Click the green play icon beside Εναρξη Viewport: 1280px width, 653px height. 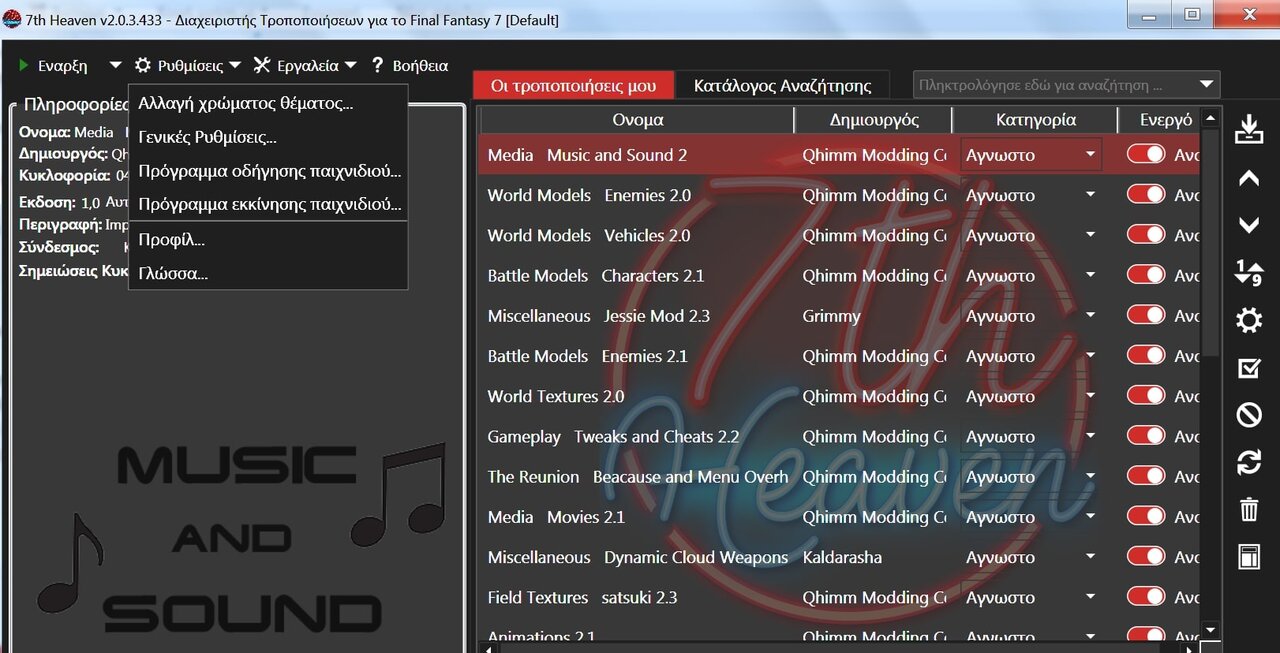click(24, 66)
